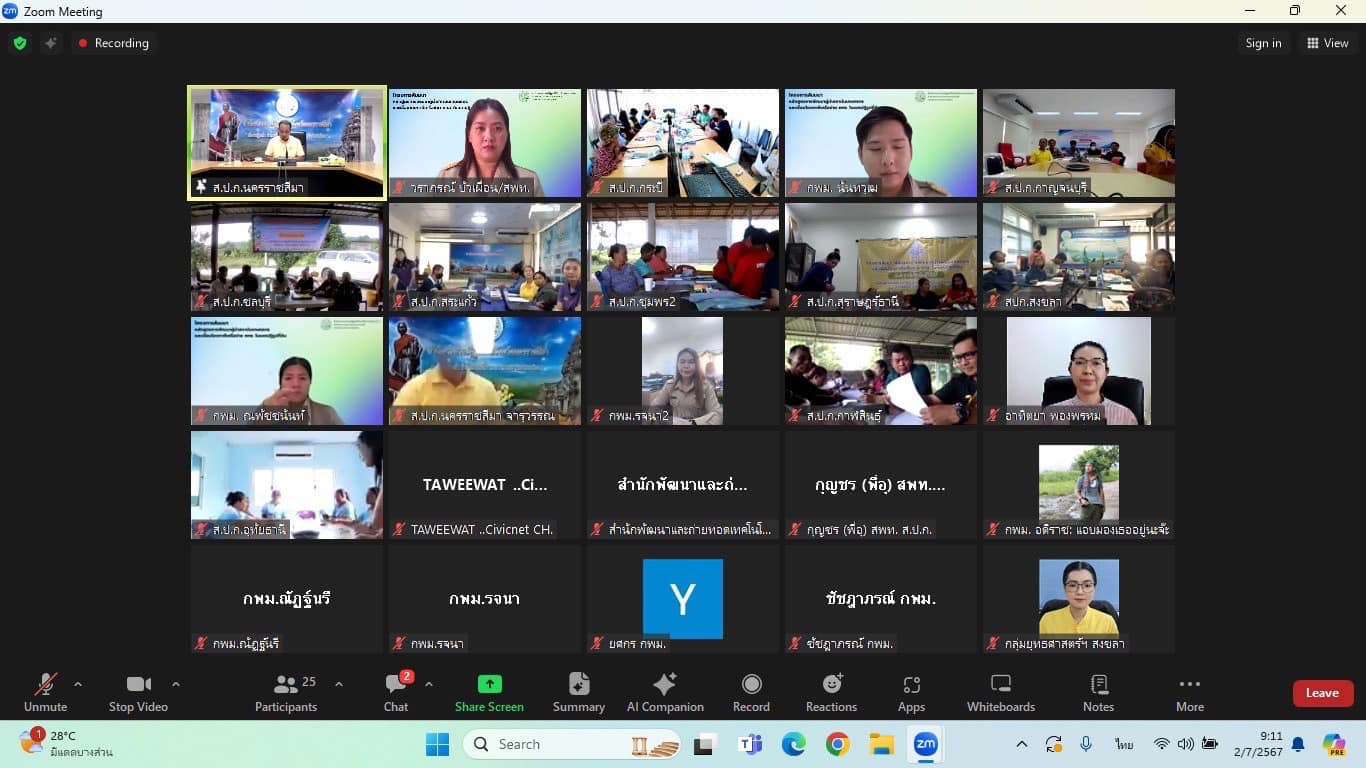
Task: Open the weather widget showing 28°C
Action: [65, 743]
